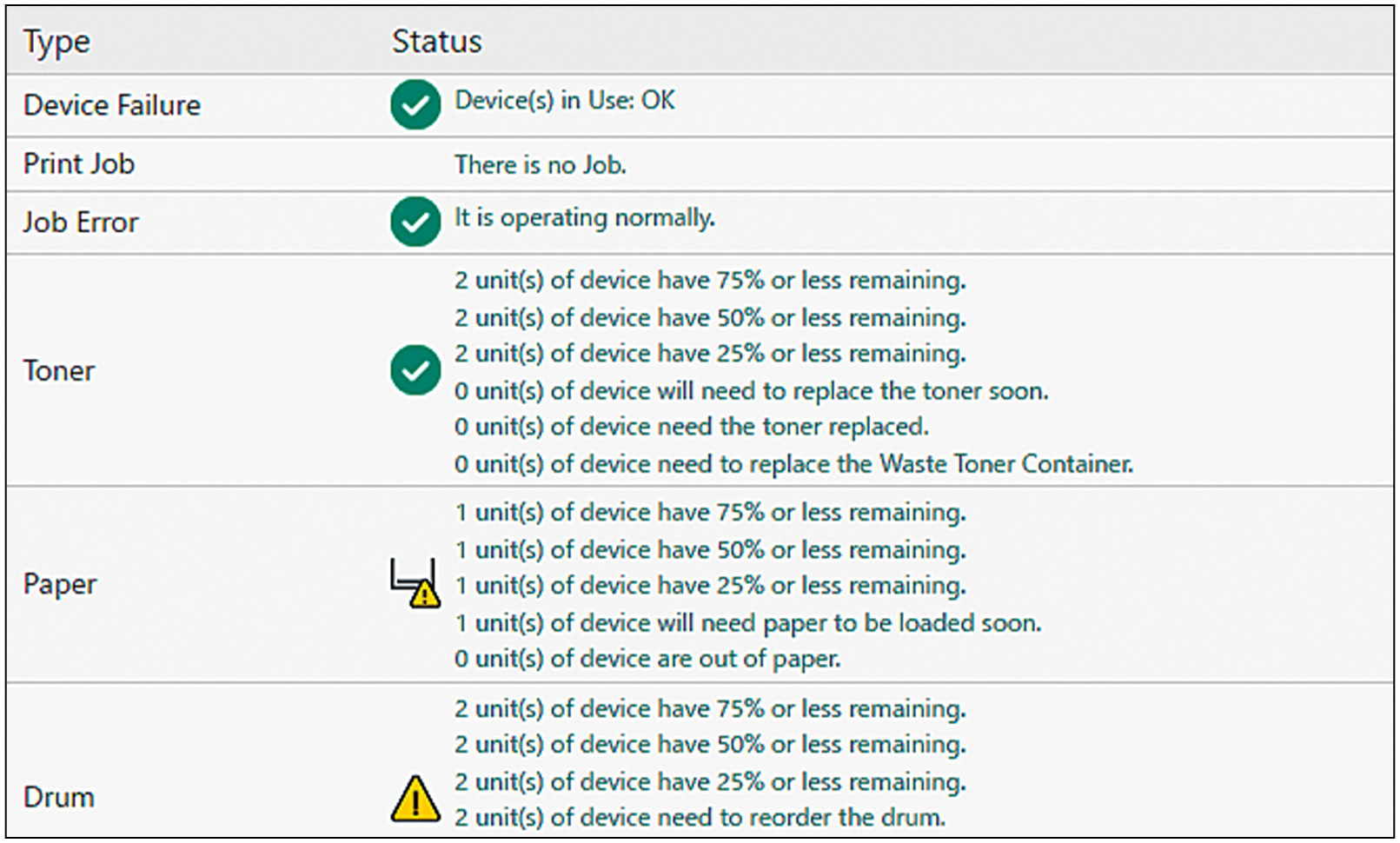Click 'Device(s) in Use: OK' status text
Screen dimensions: 1400x843
click(565, 101)
